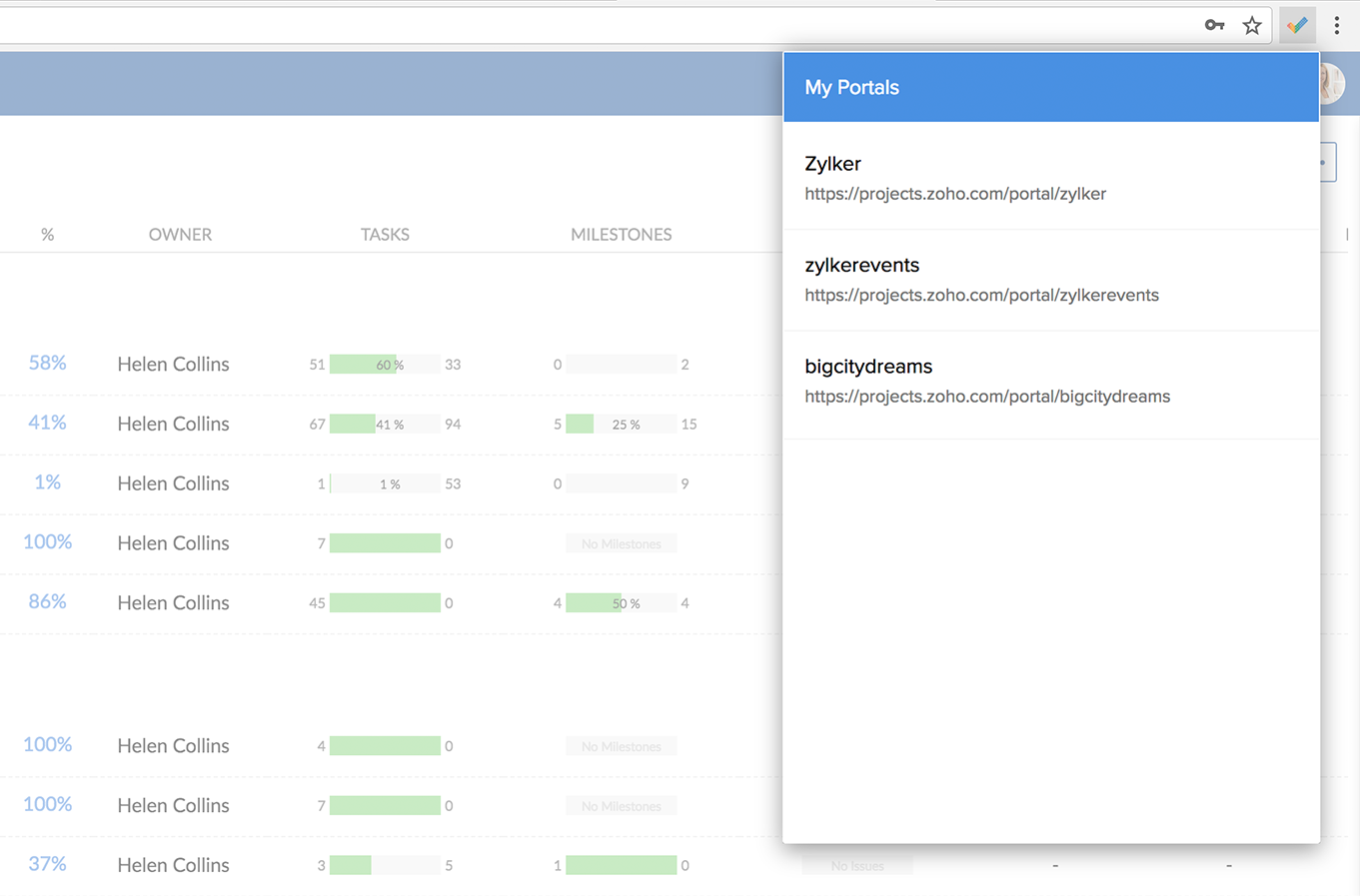Click milestones count 9

[x=684, y=484]
